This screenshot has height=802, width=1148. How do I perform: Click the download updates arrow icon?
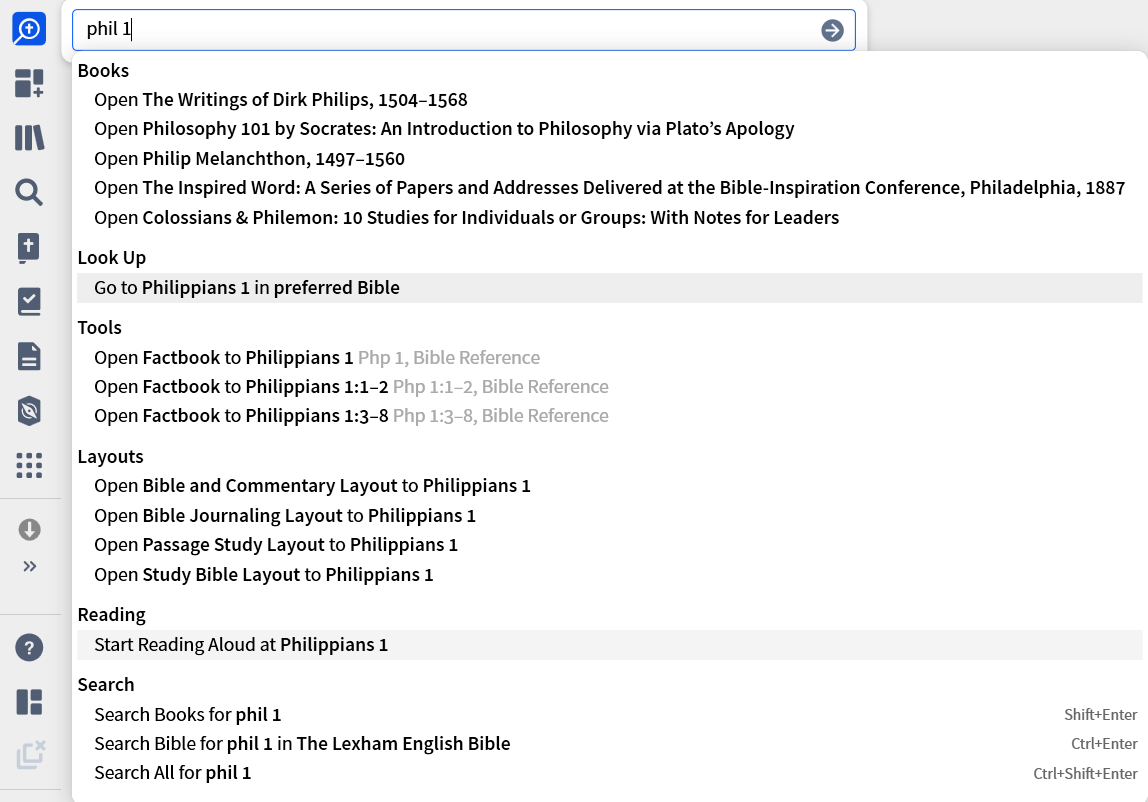pos(29,530)
